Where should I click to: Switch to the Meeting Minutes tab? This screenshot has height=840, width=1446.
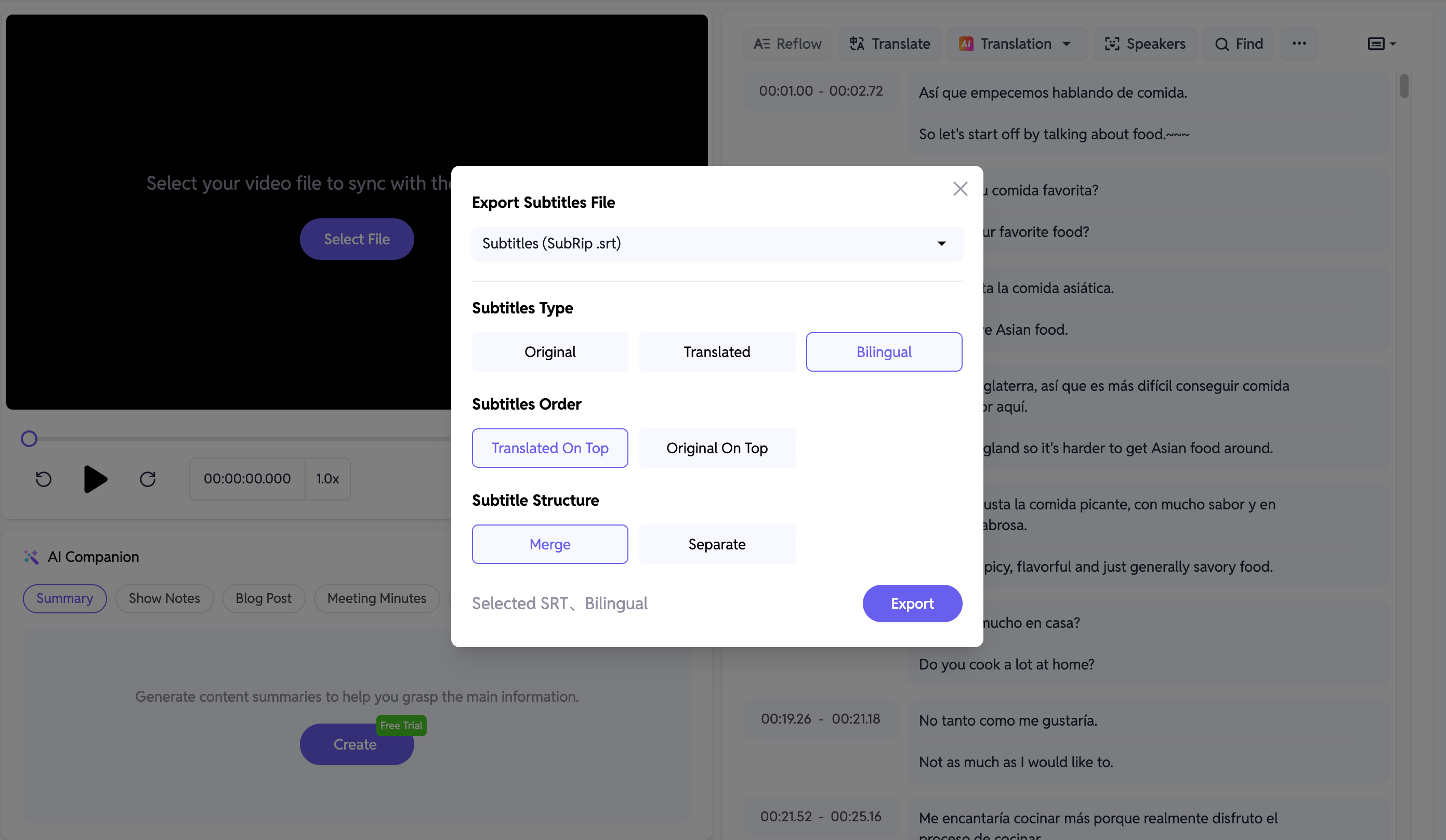pos(376,597)
